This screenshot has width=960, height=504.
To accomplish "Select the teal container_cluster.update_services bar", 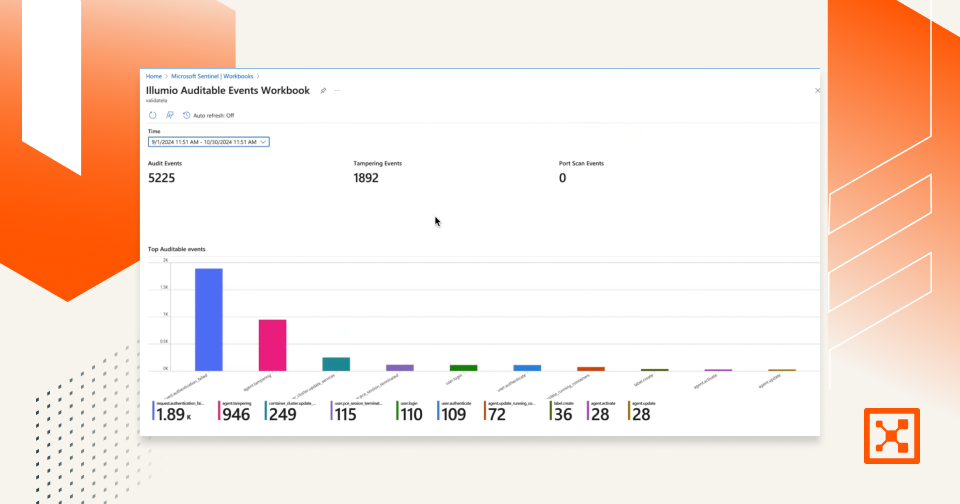I will (x=336, y=364).
